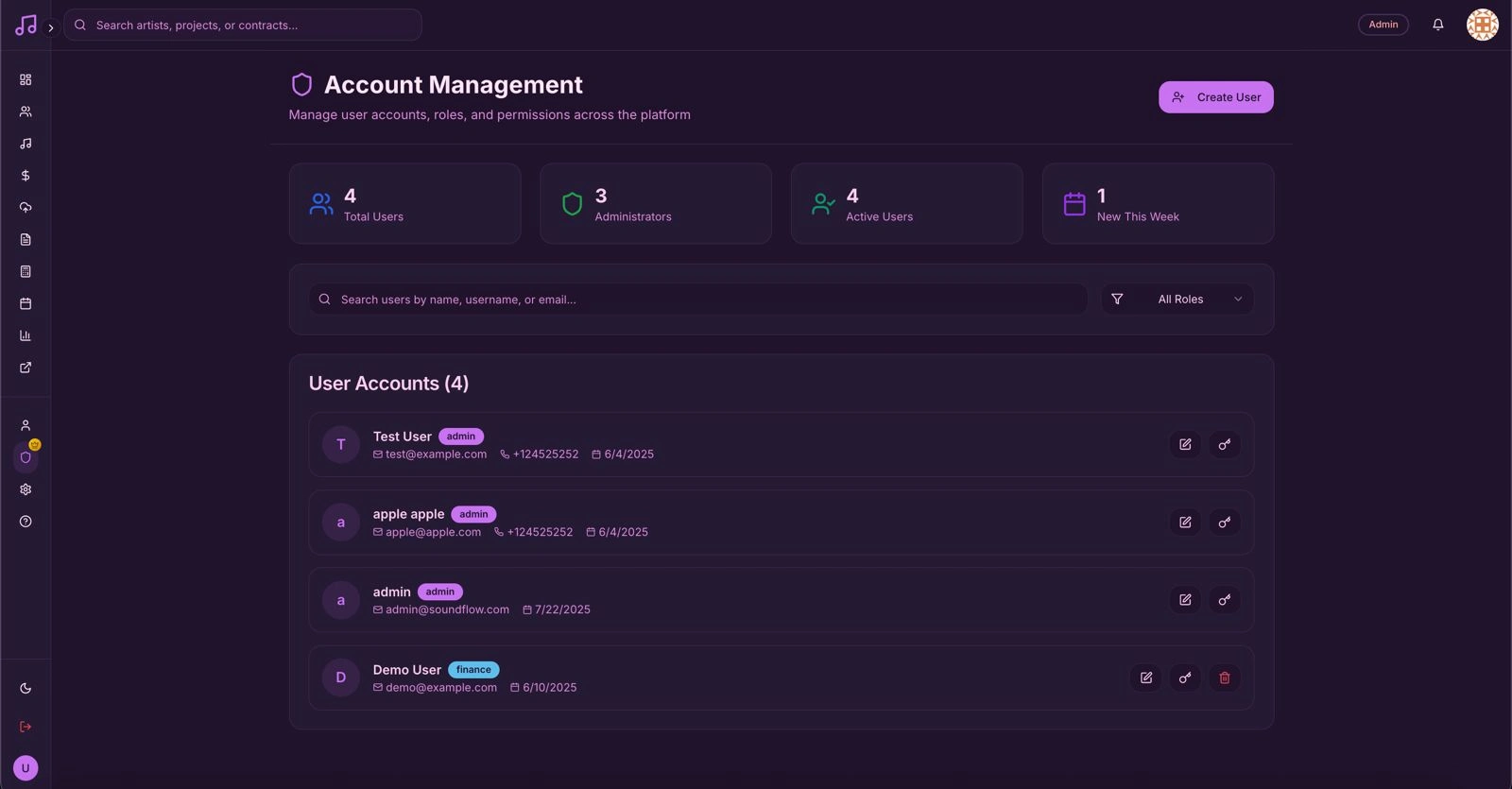Image resolution: width=1512 pixels, height=789 pixels.
Task: Click the User Accounts (4) heading
Action: pos(388,384)
